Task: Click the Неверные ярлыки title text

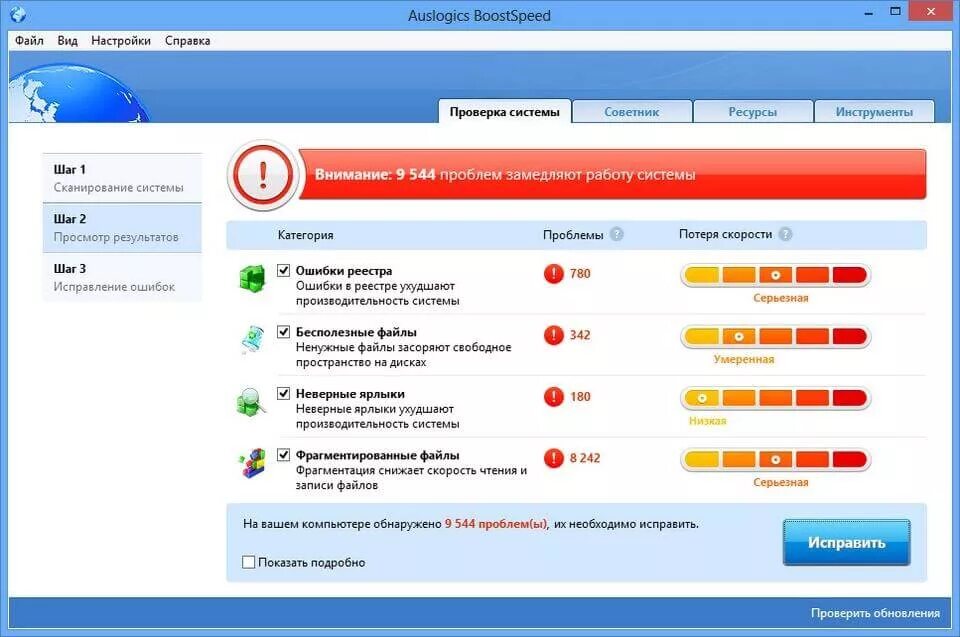Action: [x=350, y=394]
